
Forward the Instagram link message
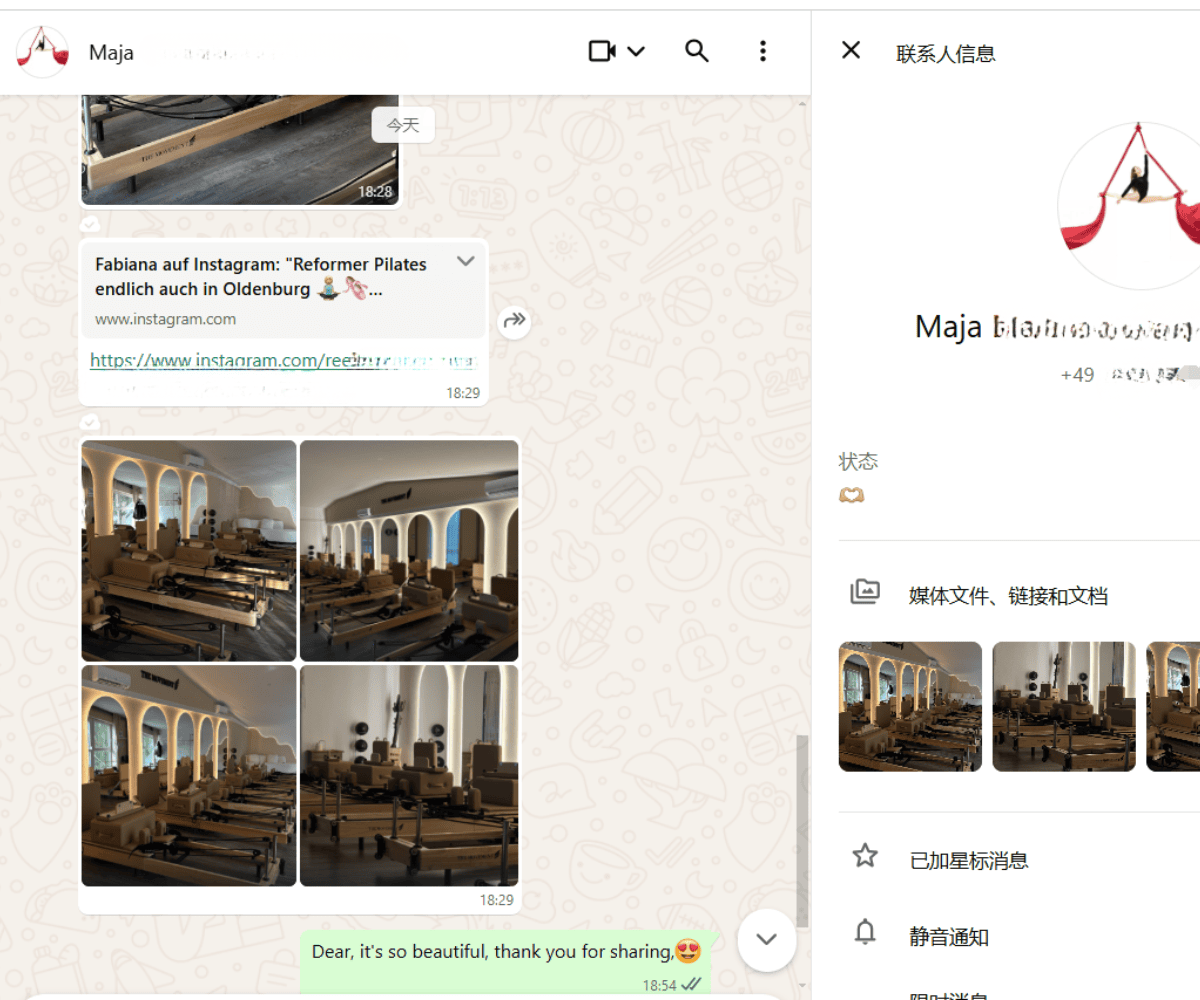coord(514,321)
